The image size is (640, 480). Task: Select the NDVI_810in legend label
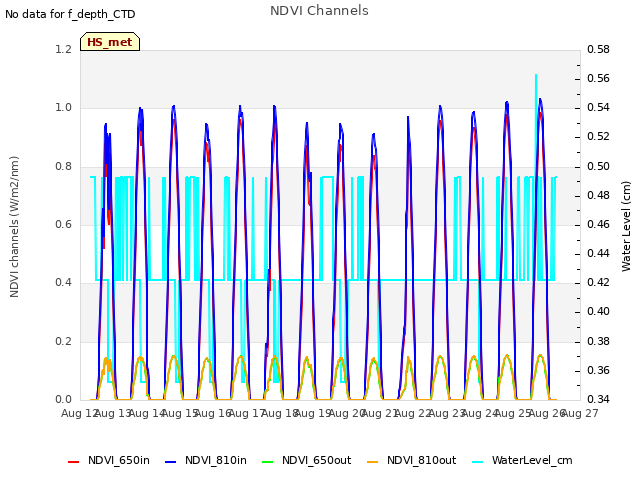[216, 460]
